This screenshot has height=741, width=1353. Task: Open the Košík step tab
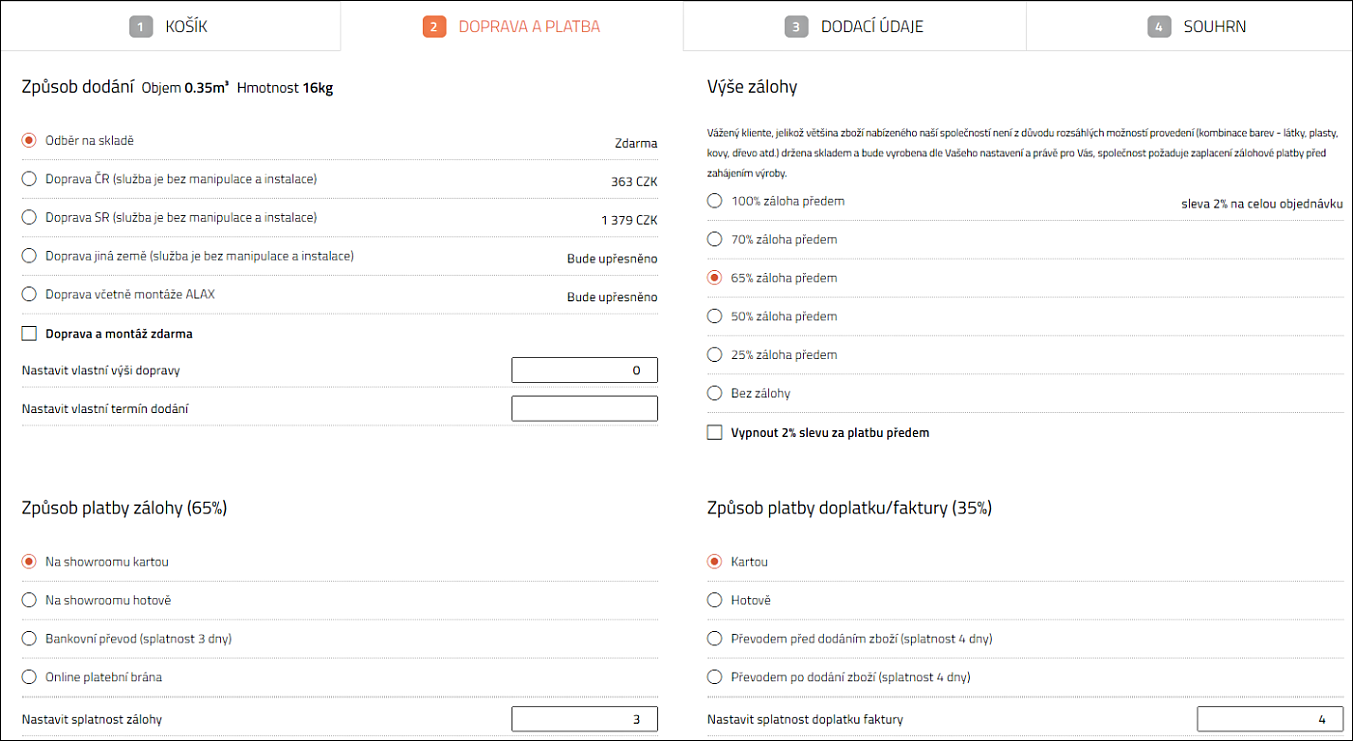pyautogui.click(x=170, y=27)
